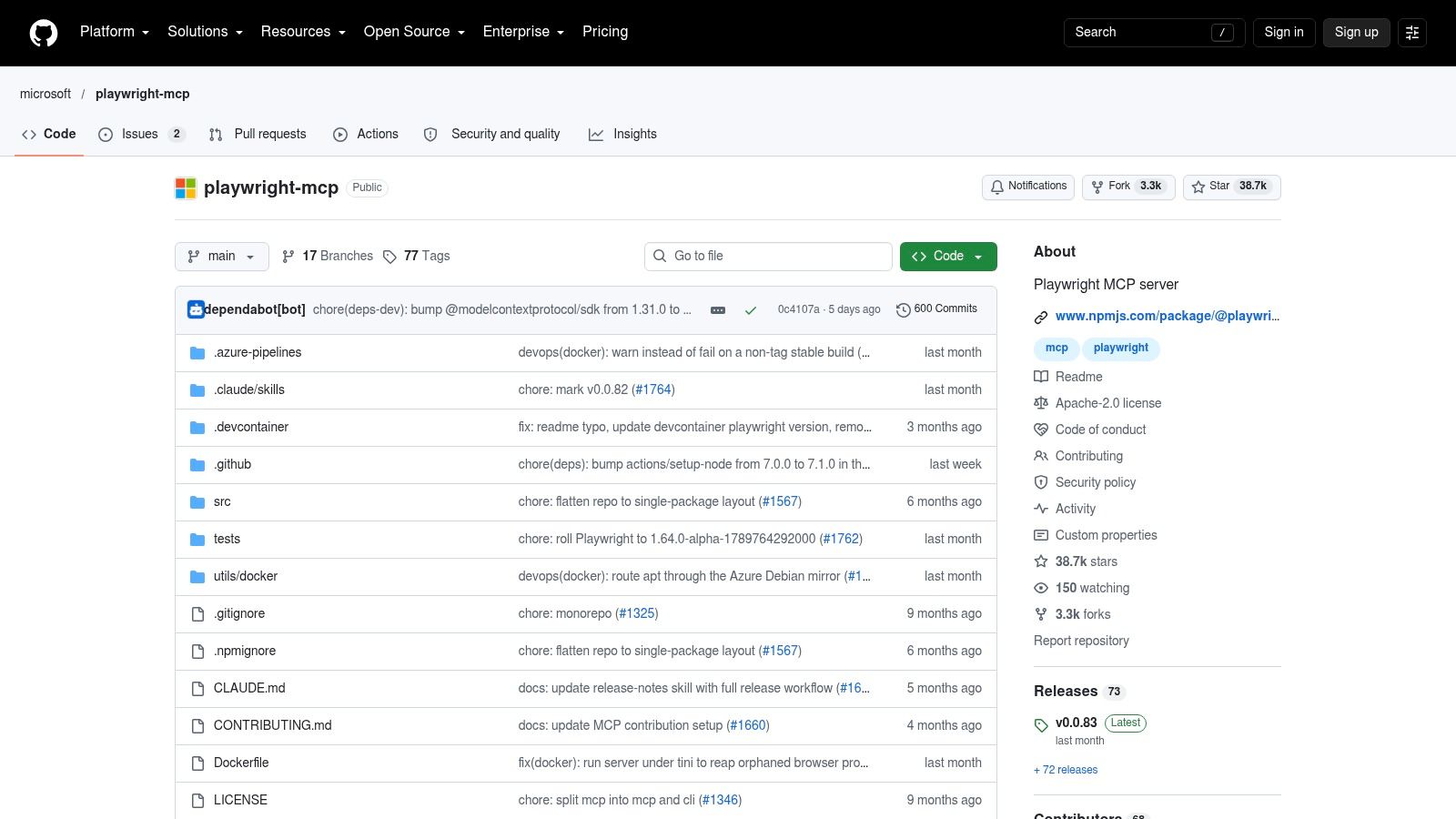Click the link icon beside npmjs URL
This screenshot has height=819, width=1456.
[1041, 317]
